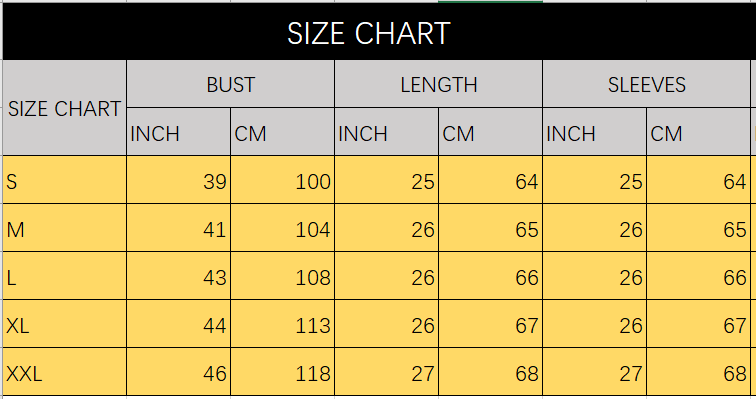This screenshot has height=399, width=756.
Task: Select the SLEEVES header cell
Action: (x=646, y=84)
